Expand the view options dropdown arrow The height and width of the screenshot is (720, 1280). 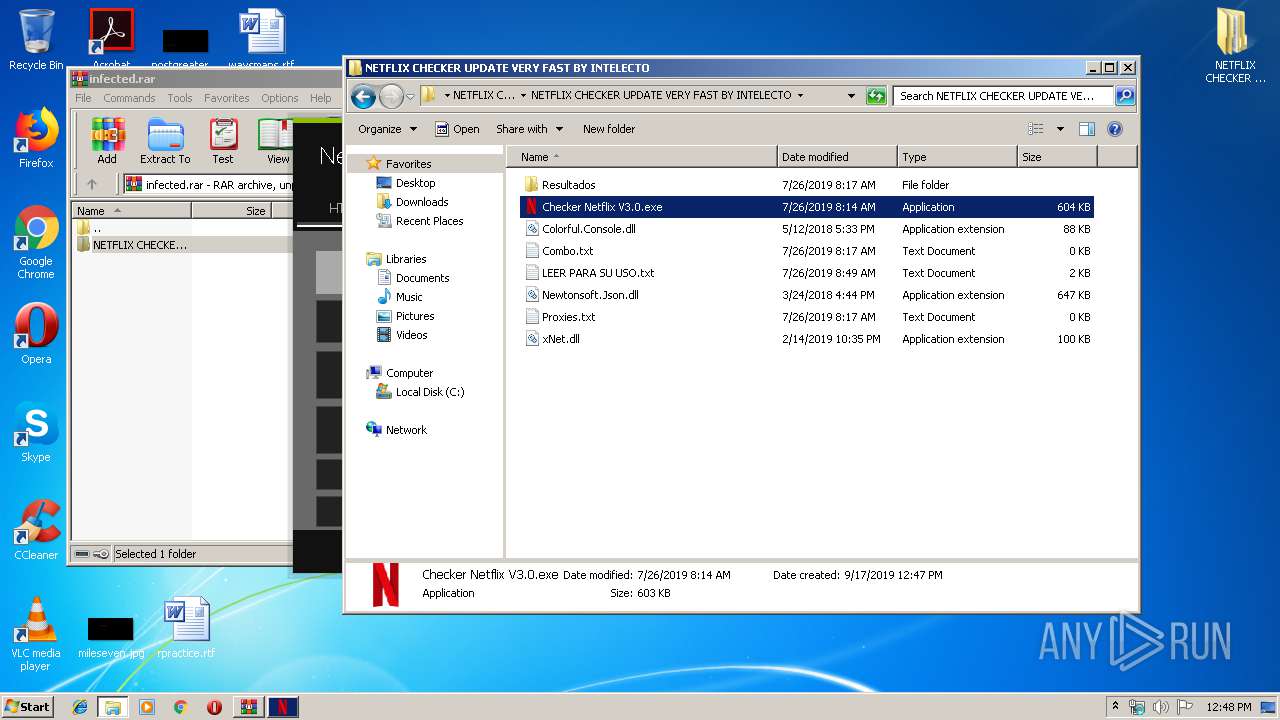click(x=1060, y=129)
